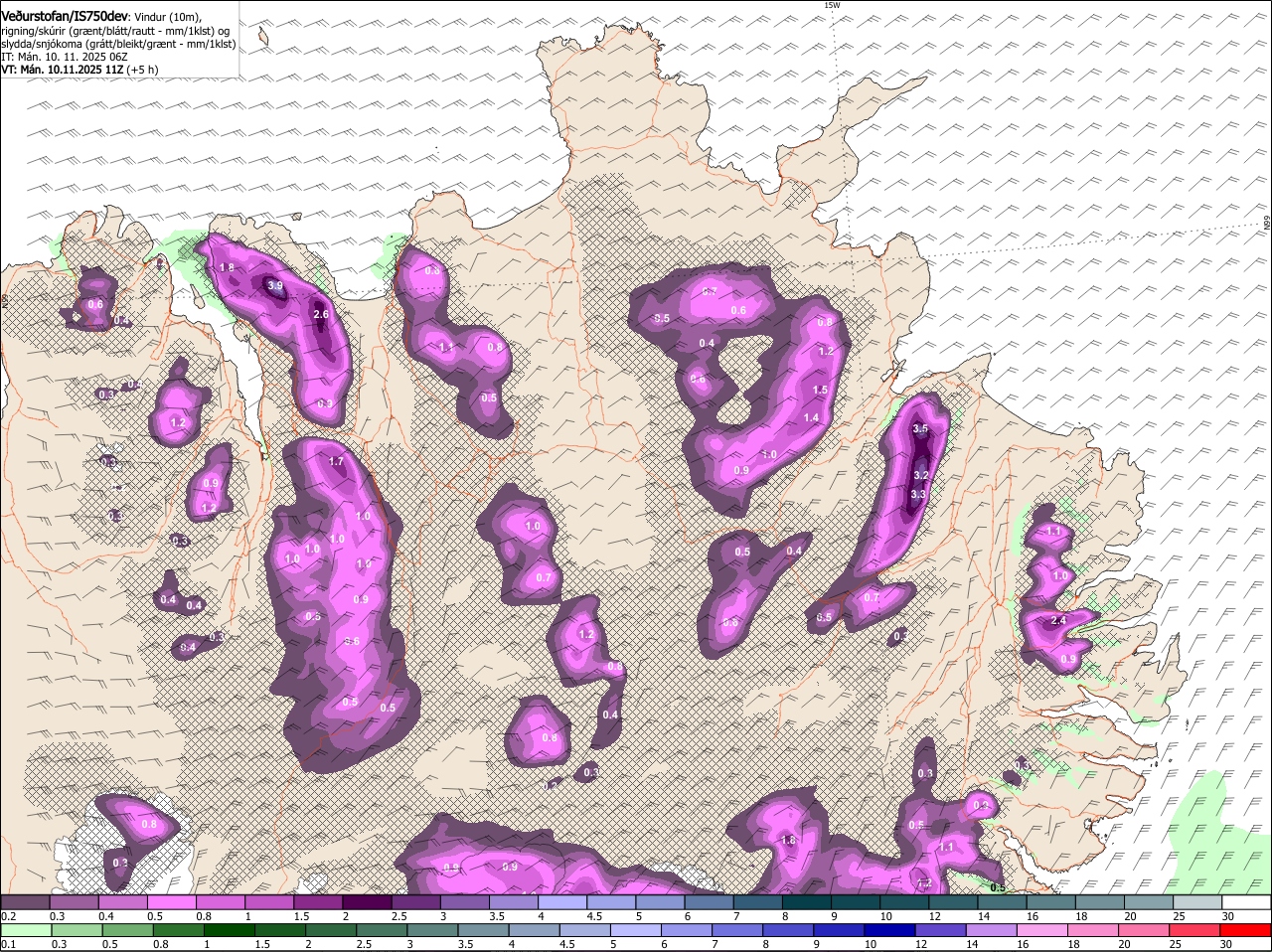This screenshot has width=1272, height=952.
Task: Click the 4.5 swatch in the snow legend
Action: coord(611,901)
